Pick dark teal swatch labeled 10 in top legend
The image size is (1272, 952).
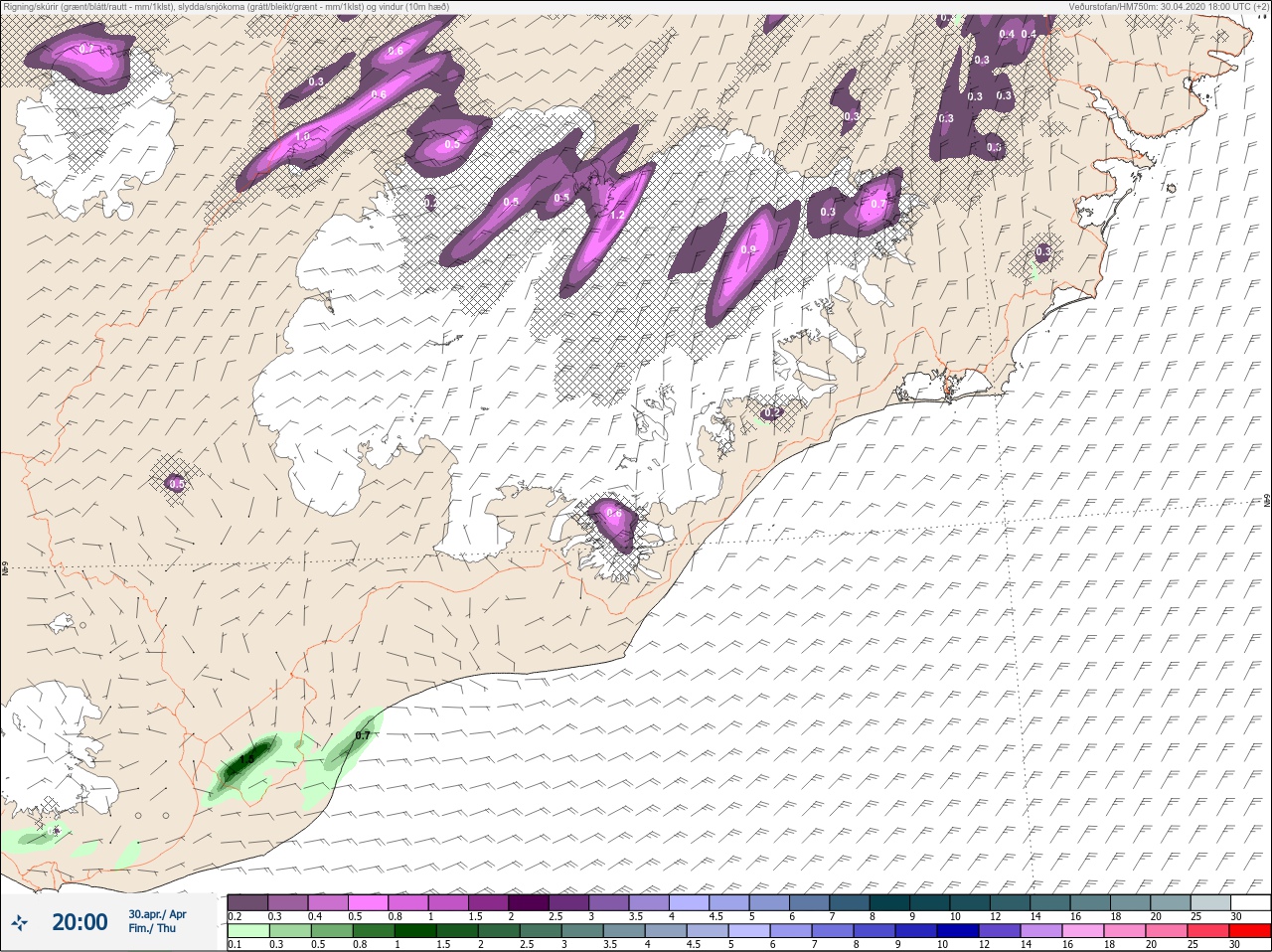(x=970, y=902)
